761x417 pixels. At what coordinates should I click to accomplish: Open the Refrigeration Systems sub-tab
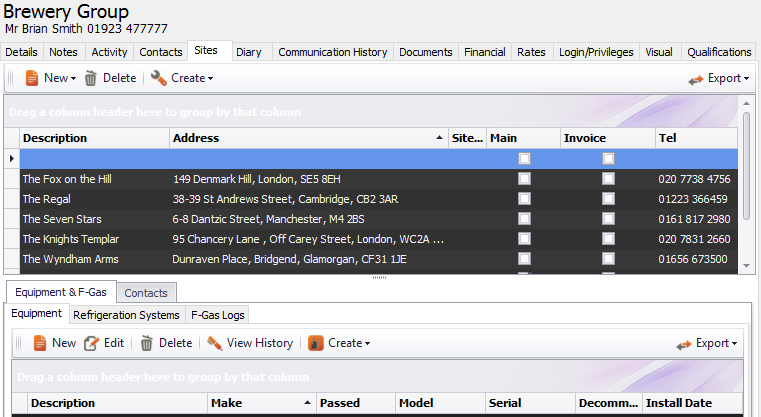[126, 315]
